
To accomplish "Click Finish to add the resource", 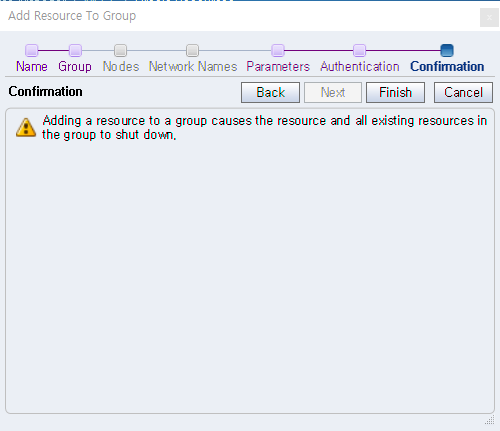I will point(395,92).
